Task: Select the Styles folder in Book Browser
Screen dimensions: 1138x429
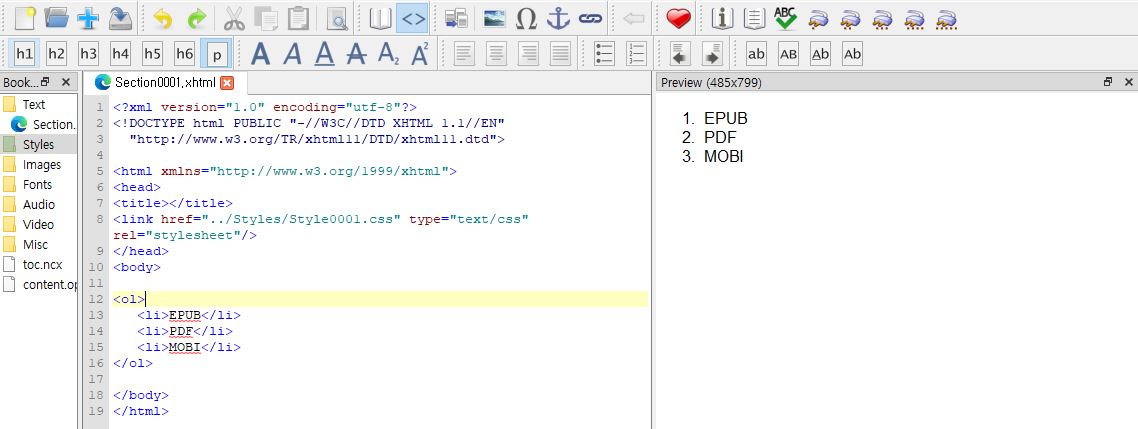Action: (x=38, y=144)
